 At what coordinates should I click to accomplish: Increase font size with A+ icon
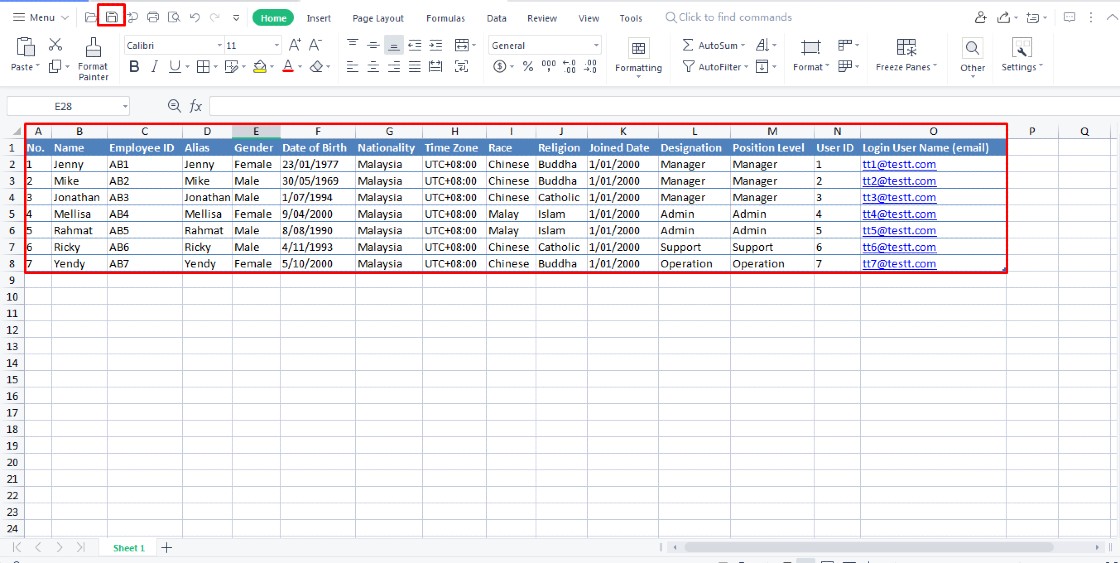click(294, 45)
